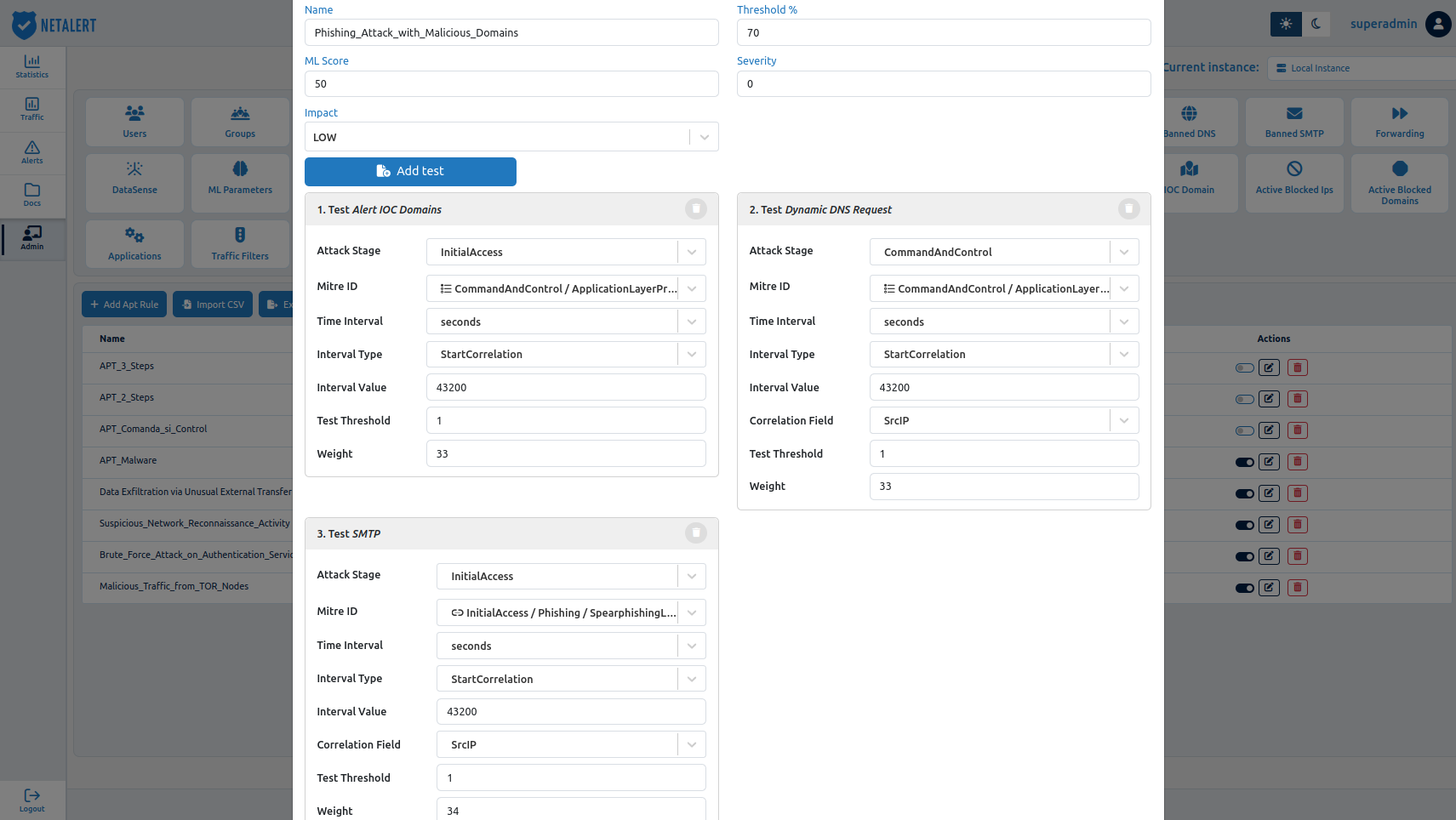Toggle APT_Malware rule switch
The width and height of the screenshot is (1456, 820).
pos(1245,463)
